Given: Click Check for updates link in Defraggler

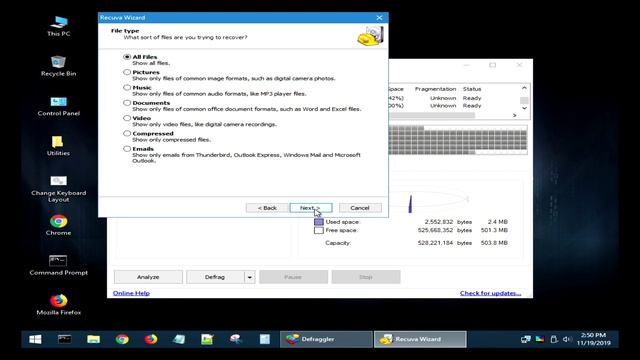Looking at the screenshot, I should click(490, 293).
